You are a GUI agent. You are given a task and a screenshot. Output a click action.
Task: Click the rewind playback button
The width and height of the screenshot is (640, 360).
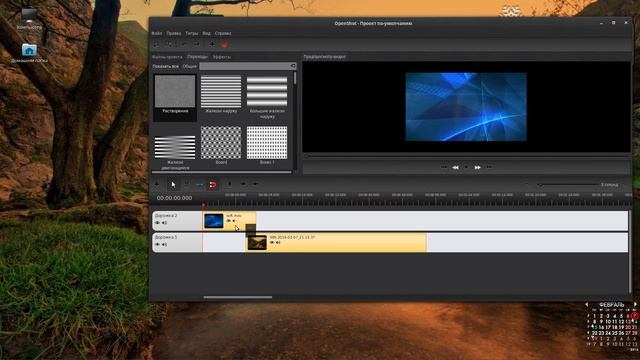[x=456, y=167]
